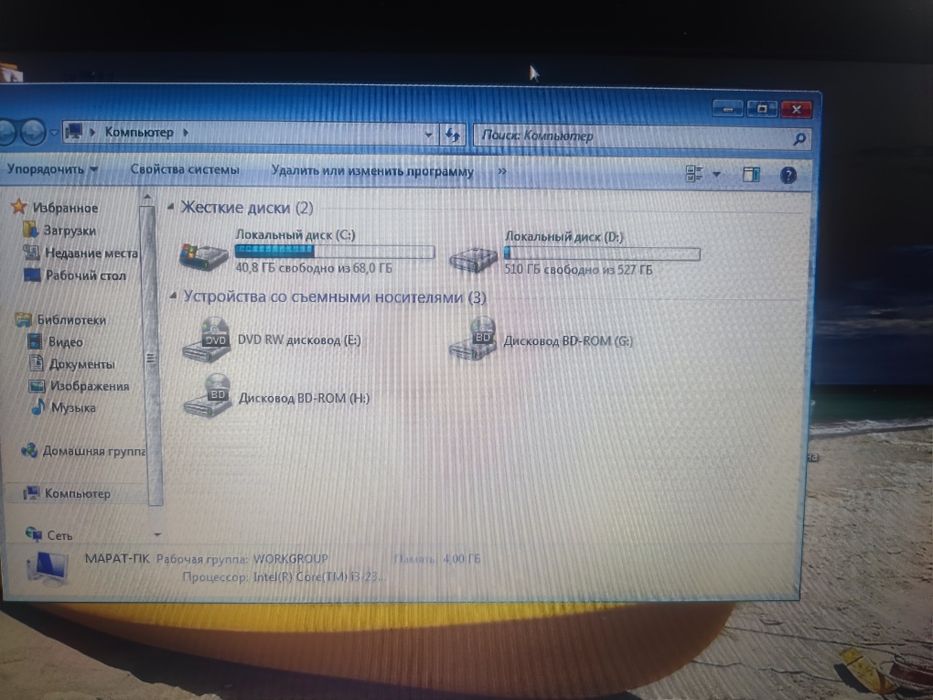Select Домашняя группа in the sidebar
Viewport: 933px width, 700px height.
(x=93, y=451)
